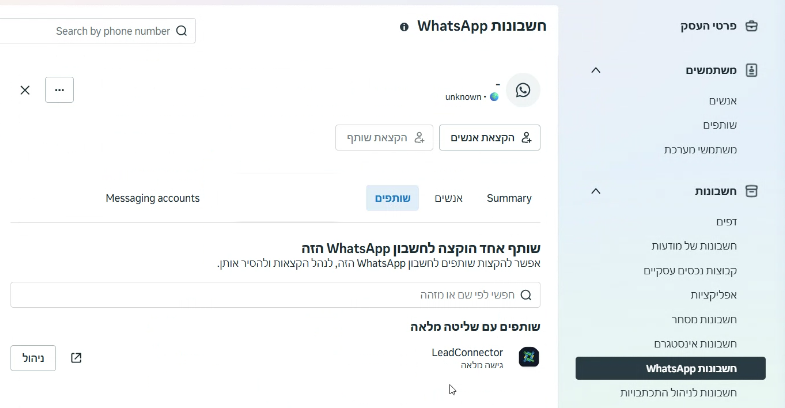The height and width of the screenshot is (408, 785).
Task: Open אנשים in the sidebar
Action: (x=722, y=101)
